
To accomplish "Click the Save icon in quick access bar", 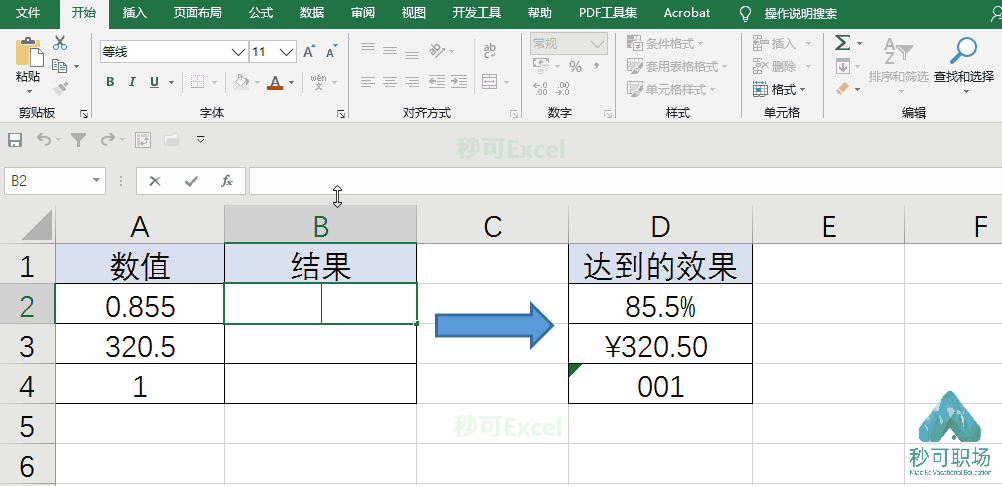I will 14,140.
